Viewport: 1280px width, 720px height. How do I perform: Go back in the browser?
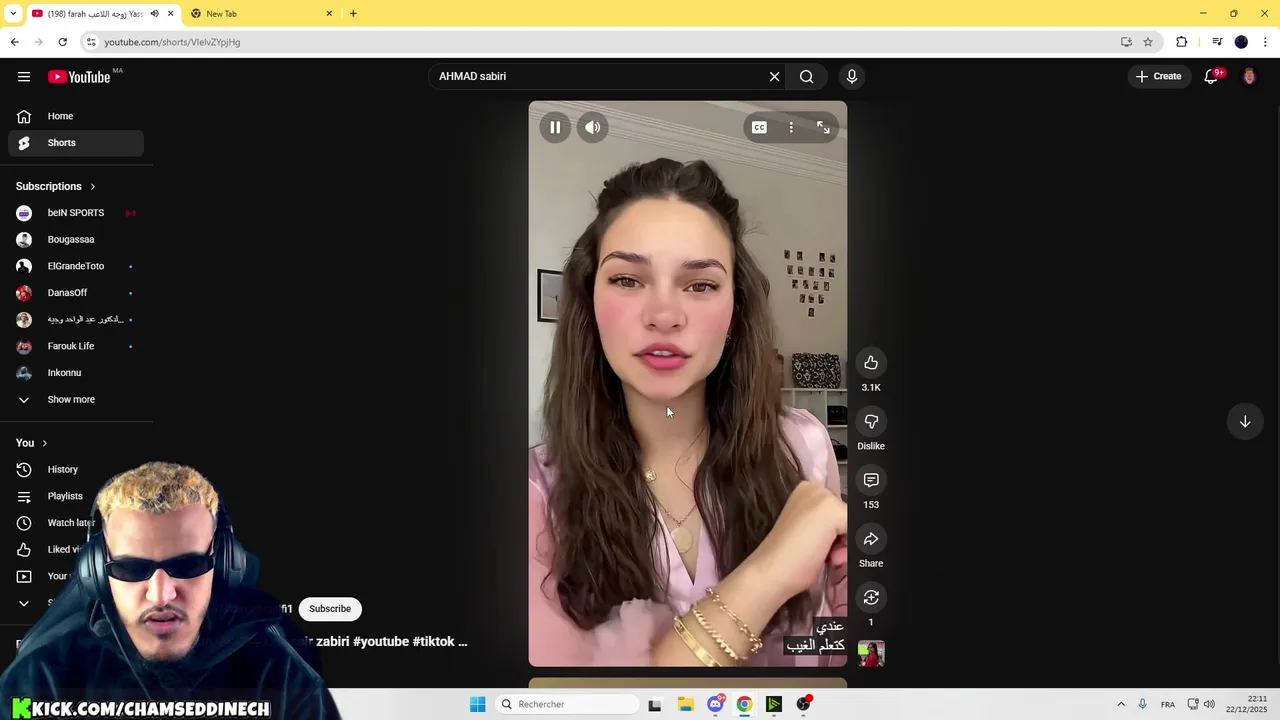(x=14, y=42)
